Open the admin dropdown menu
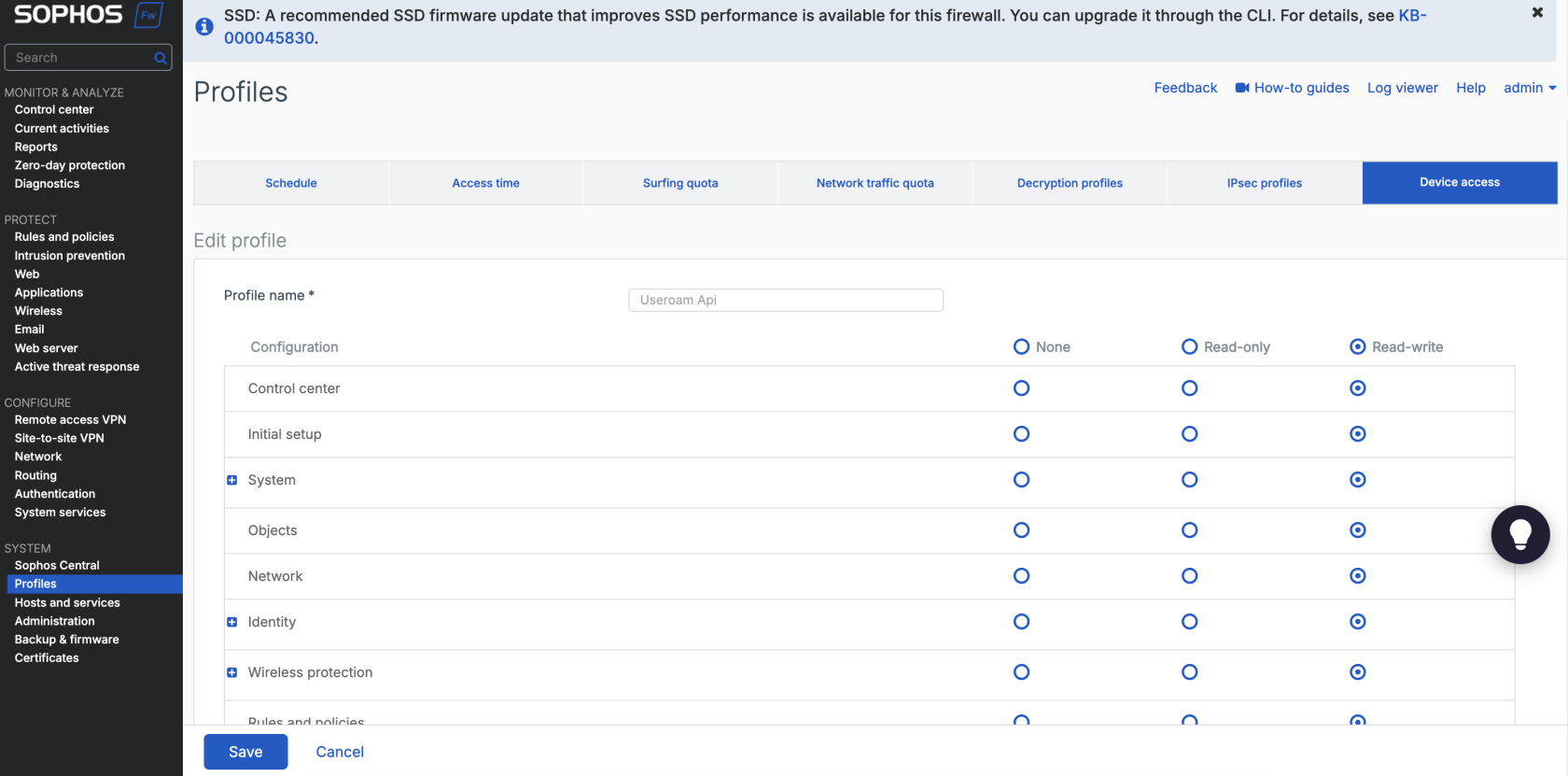 point(1530,88)
